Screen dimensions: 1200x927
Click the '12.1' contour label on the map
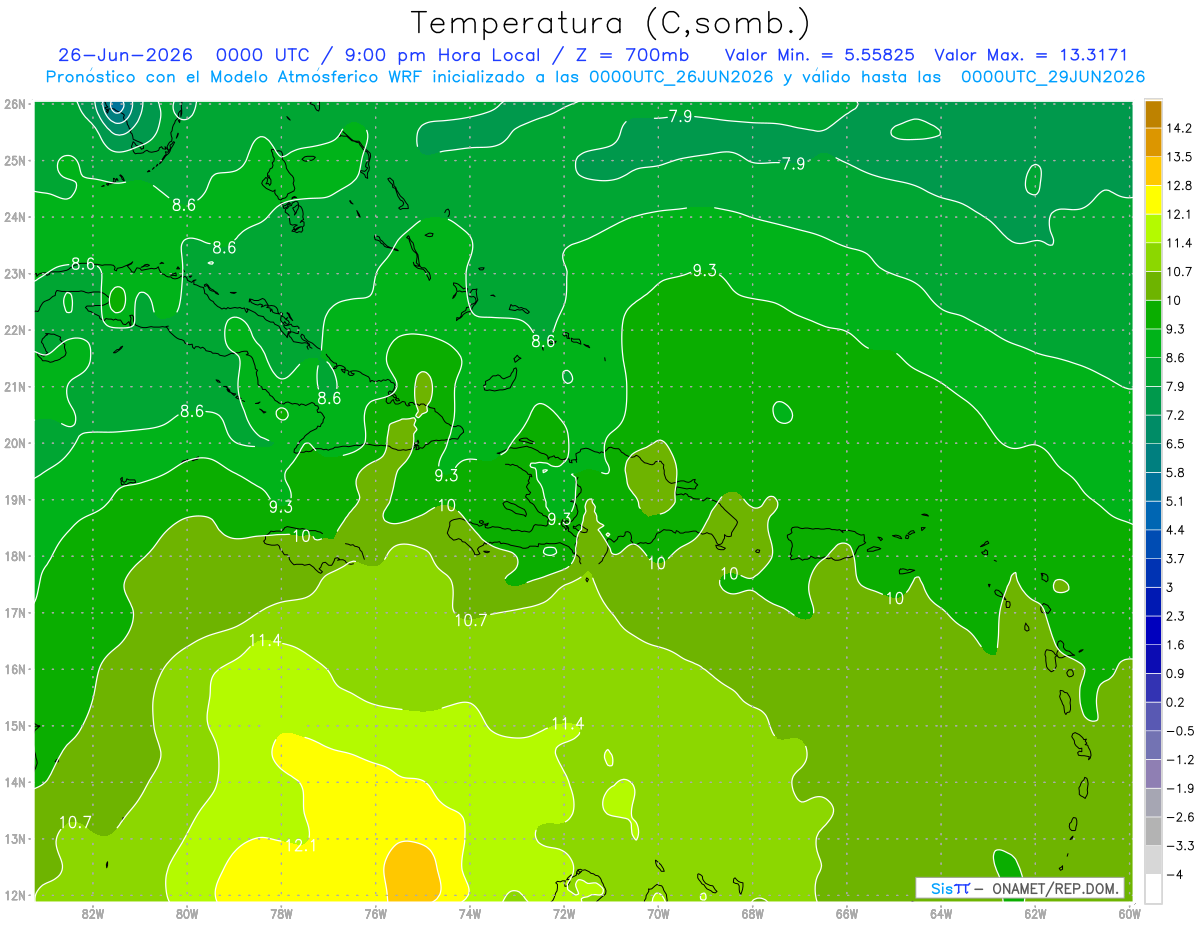click(300, 846)
